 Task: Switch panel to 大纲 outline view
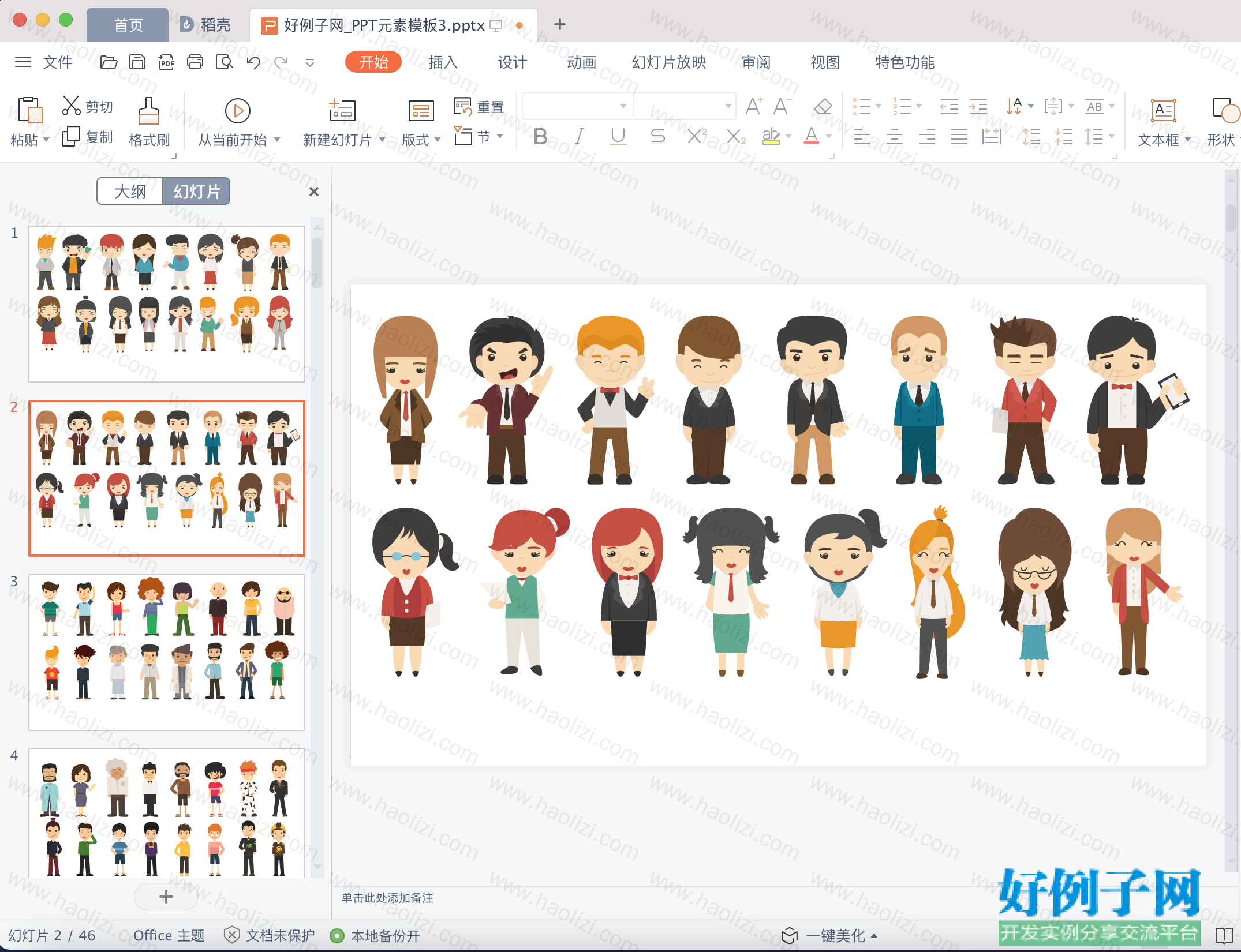[130, 191]
